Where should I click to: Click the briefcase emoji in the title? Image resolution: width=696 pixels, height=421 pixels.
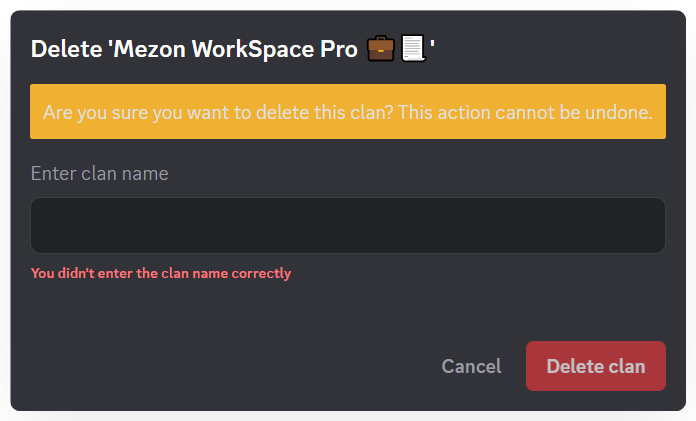380,49
